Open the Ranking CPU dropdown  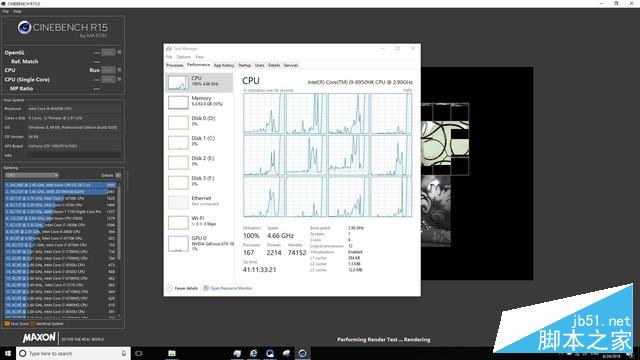pos(32,175)
